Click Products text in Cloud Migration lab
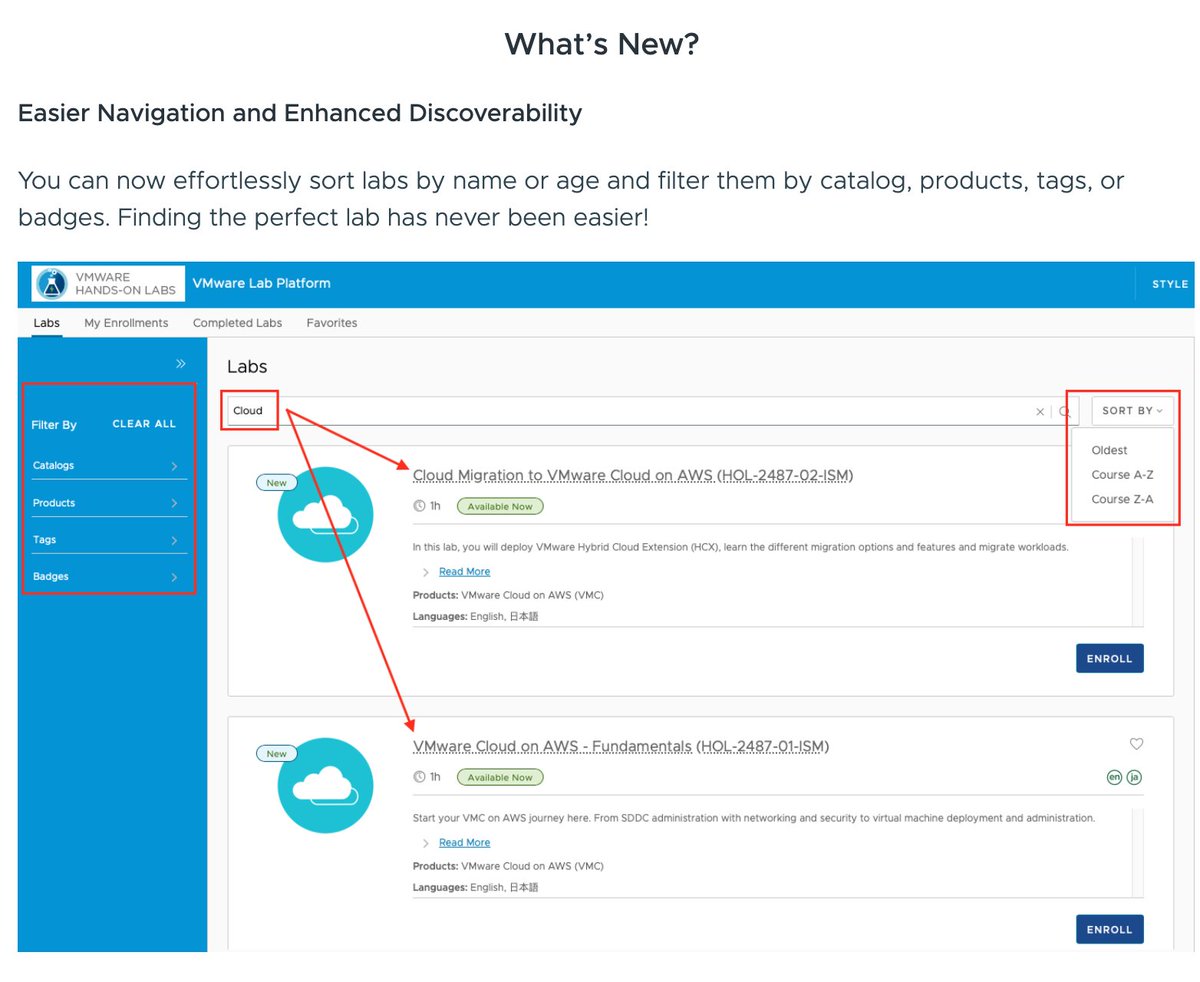Viewport: 1200px width, 982px height. pos(508,595)
